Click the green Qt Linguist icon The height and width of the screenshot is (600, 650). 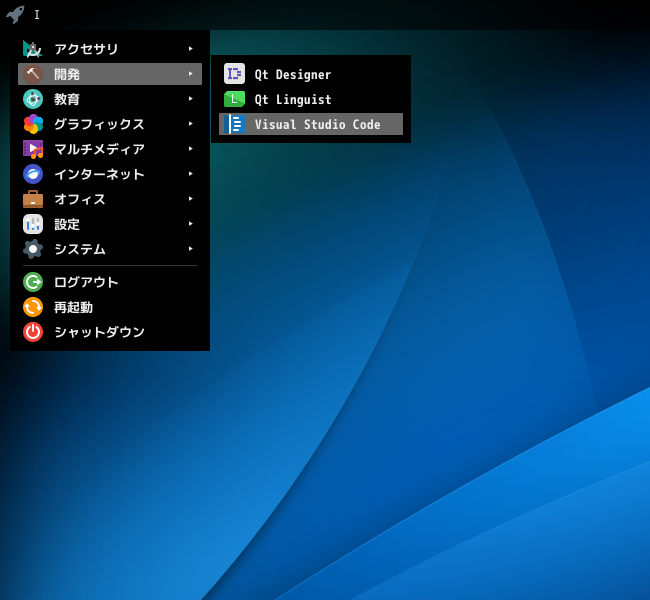pyautogui.click(x=234, y=99)
